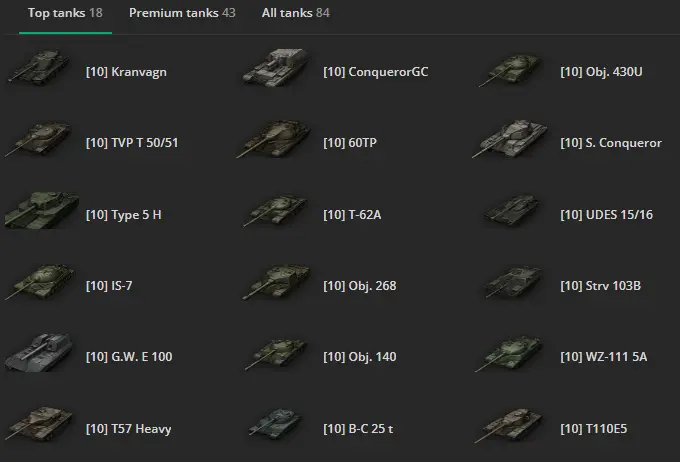Click the ConquerorGC tank icon
The image size is (680, 462).
276,66
